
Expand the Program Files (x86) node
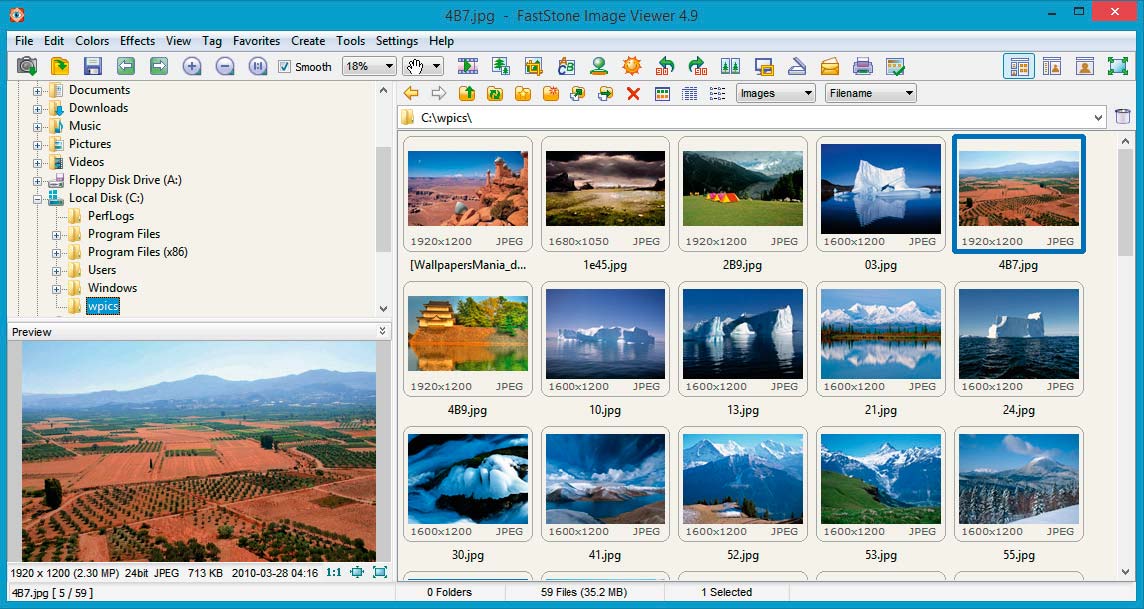(56, 253)
